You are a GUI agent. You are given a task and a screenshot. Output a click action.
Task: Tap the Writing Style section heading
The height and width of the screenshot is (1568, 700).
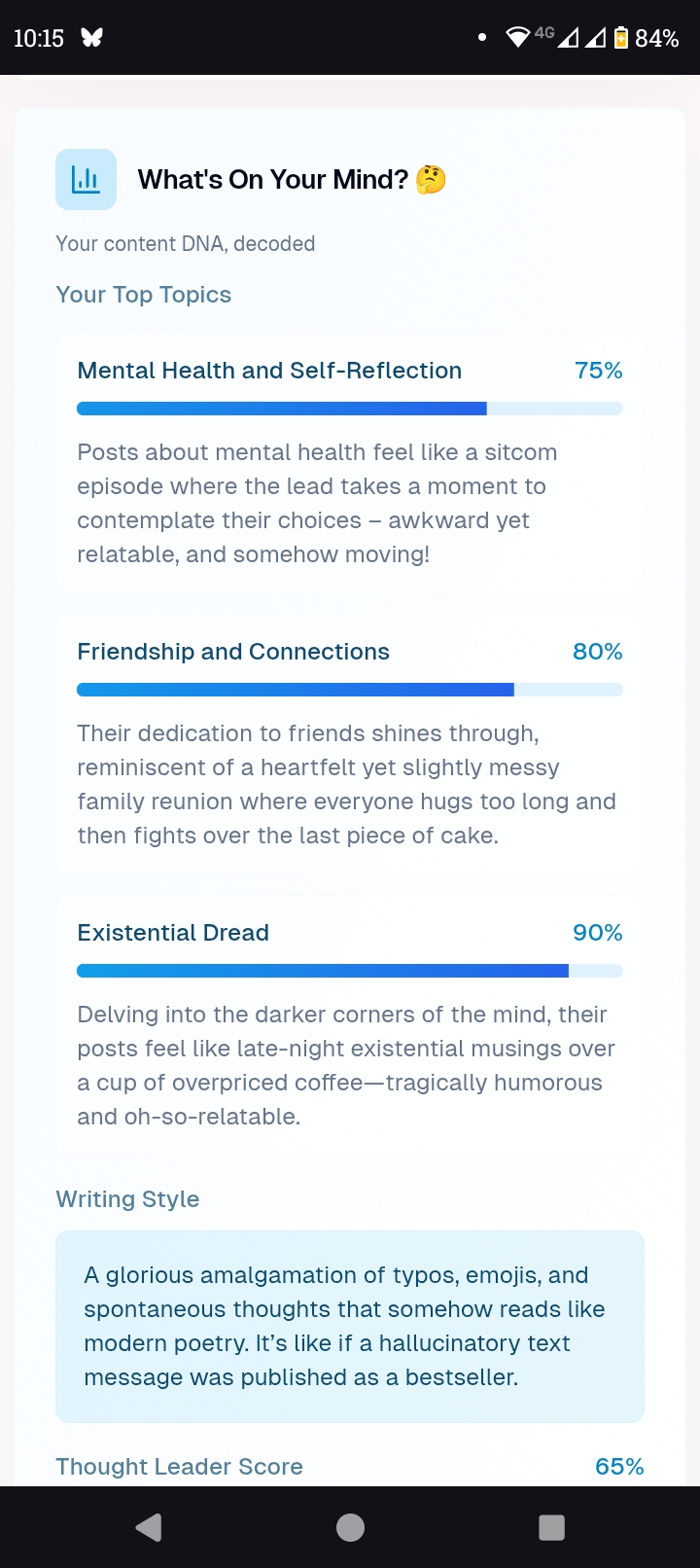click(127, 1199)
